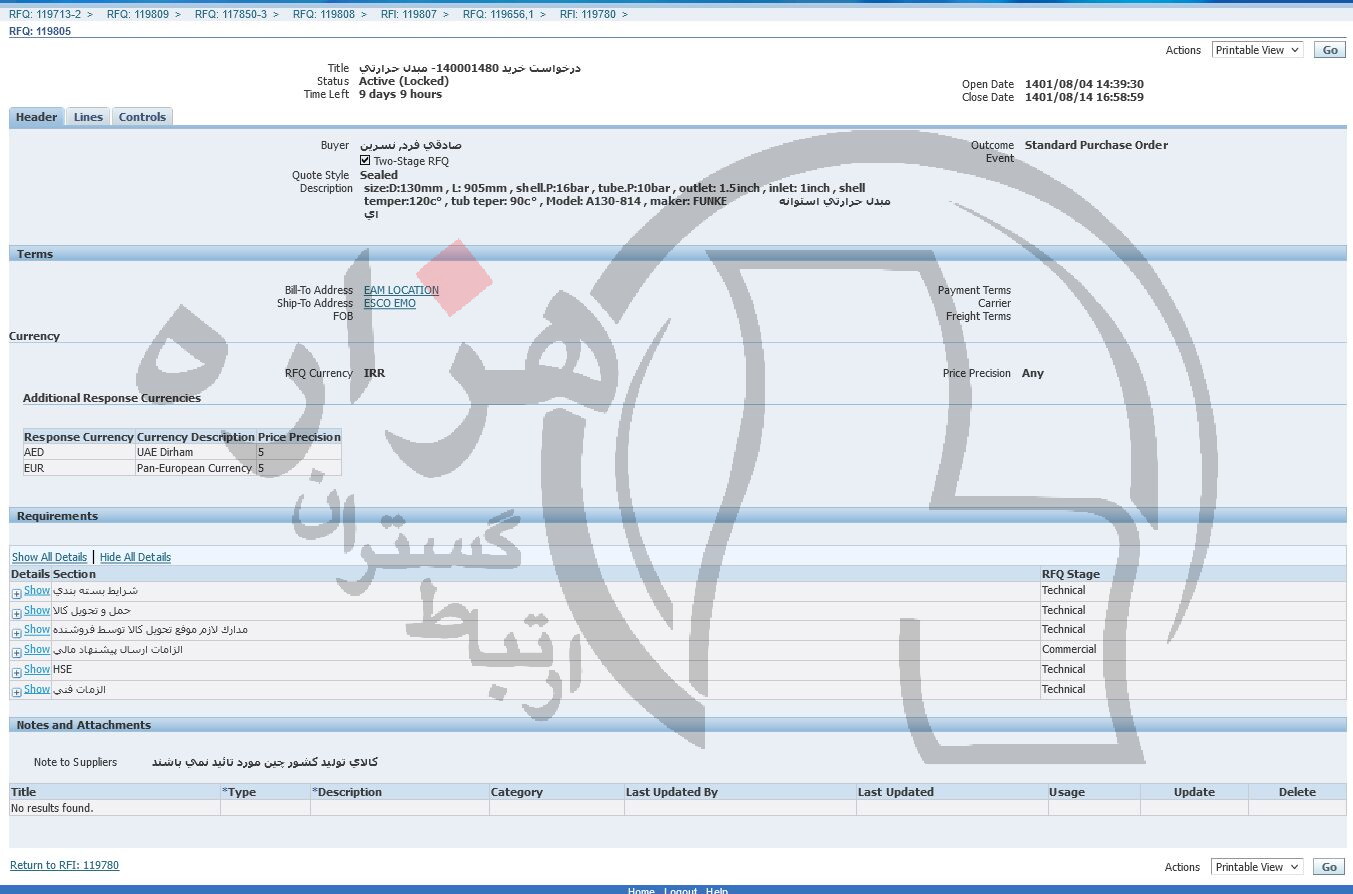Image resolution: width=1353 pixels, height=894 pixels.
Task: Open the EAM LOCATION bill-to address link
Action: [x=401, y=290]
